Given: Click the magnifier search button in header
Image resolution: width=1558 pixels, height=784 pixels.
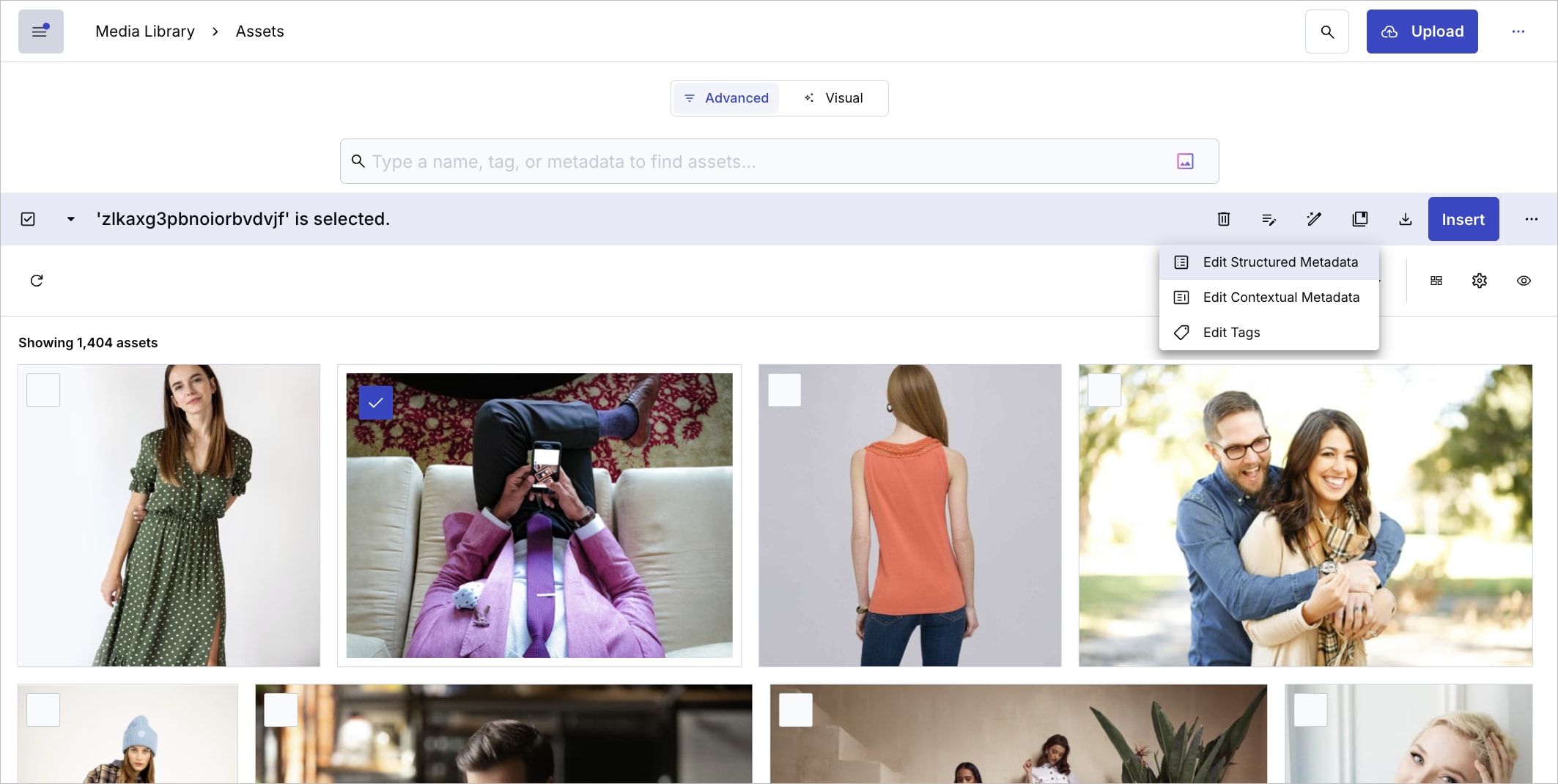Looking at the screenshot, I should (1326, 32).
